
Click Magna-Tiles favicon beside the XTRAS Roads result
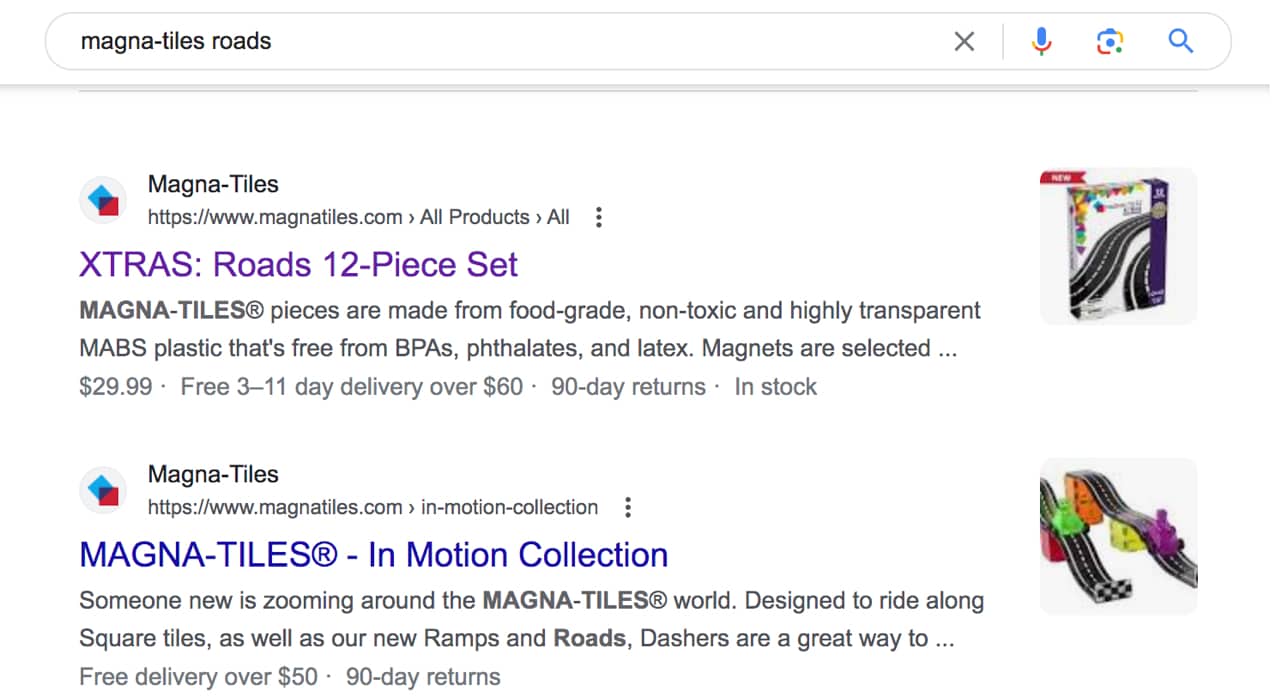coord(104,200)
